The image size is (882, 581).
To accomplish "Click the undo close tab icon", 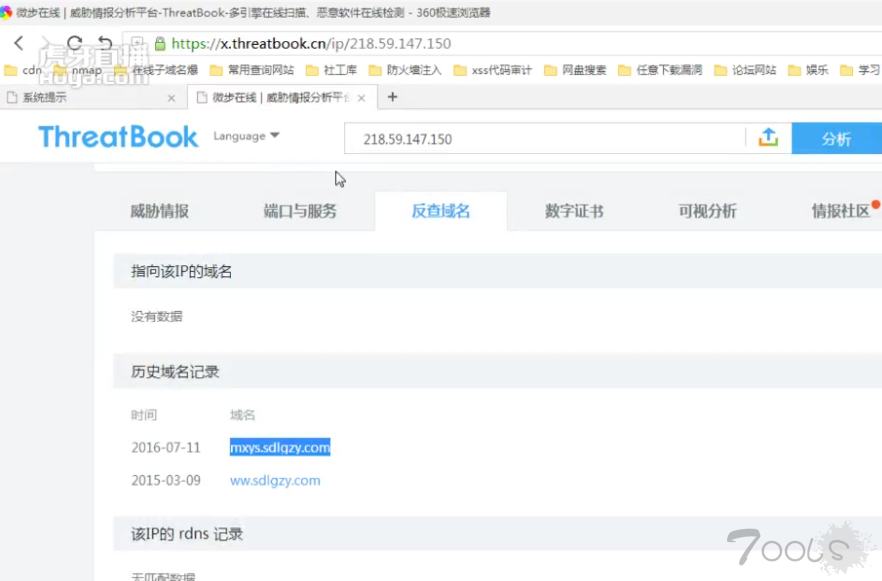I will coord(105,43).
